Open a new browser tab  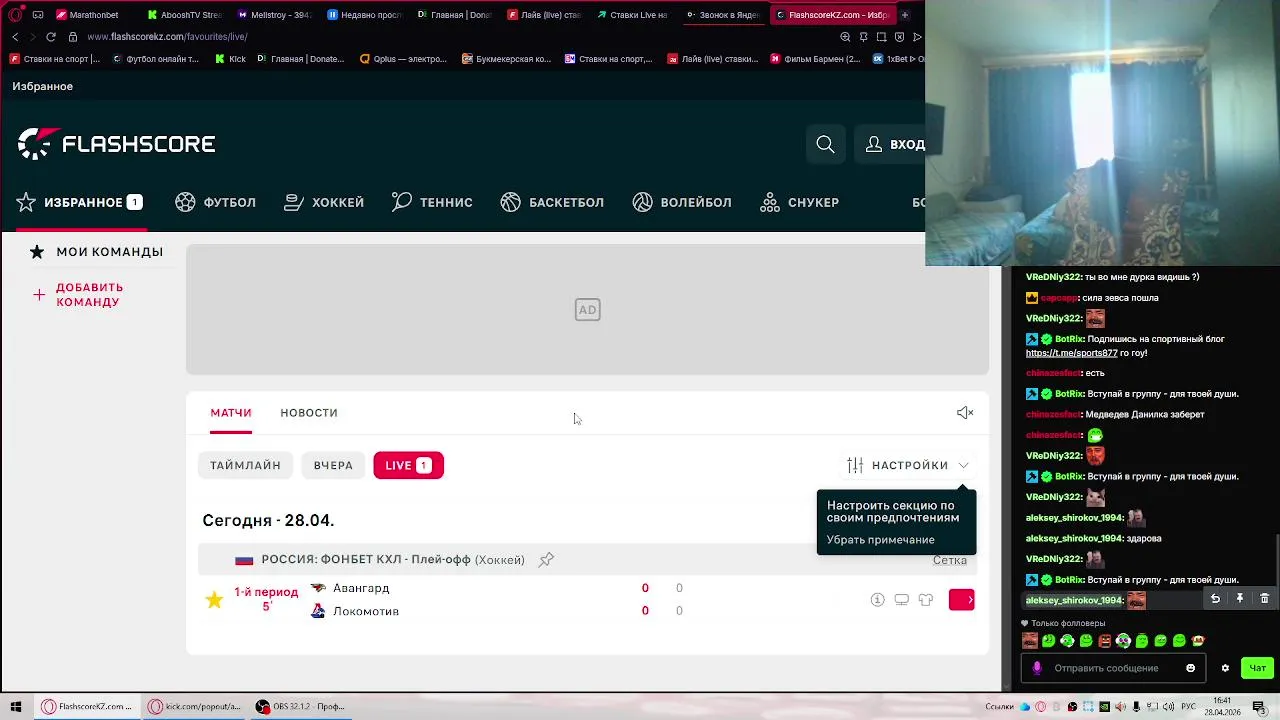905,15
